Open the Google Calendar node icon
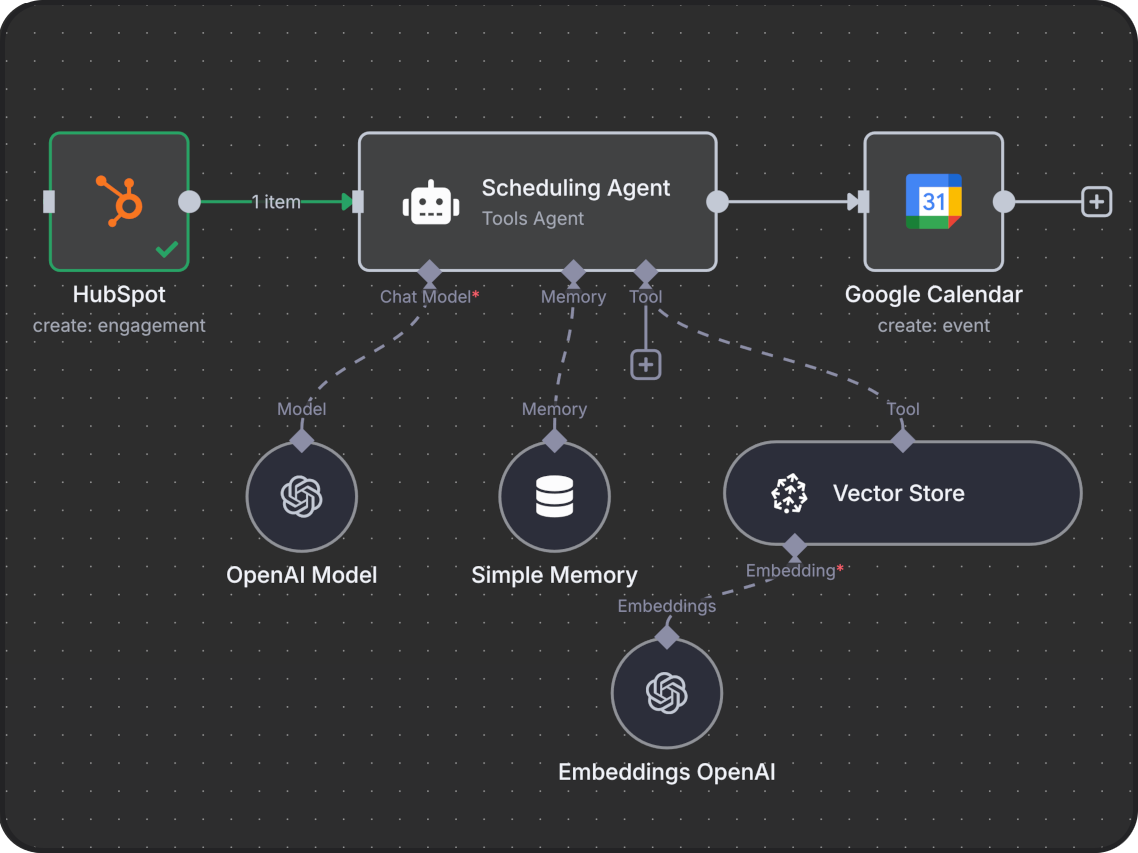Viewport: 1138px width, 853px height. (x=933, y=201)
